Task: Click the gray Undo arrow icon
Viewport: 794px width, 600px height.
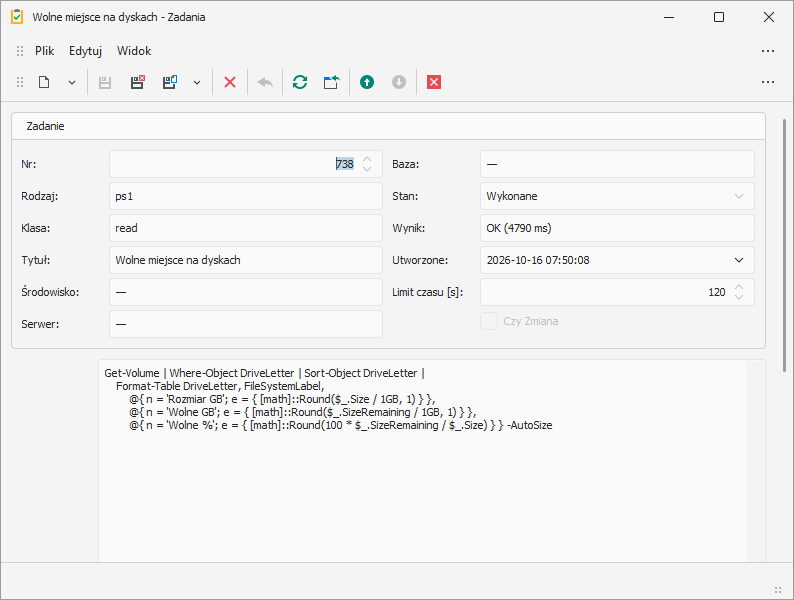Action: coord(265,82)
